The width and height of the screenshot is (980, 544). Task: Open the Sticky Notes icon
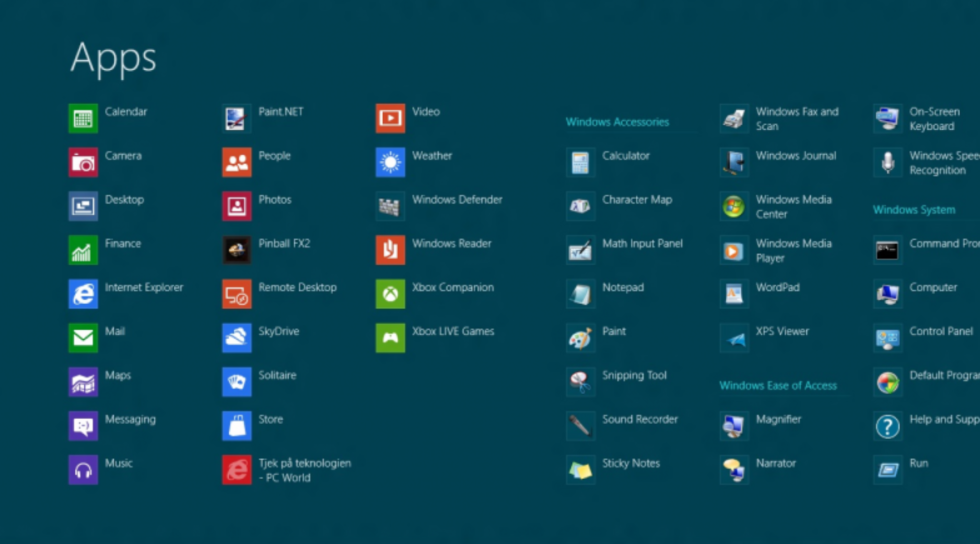[581, 470]
